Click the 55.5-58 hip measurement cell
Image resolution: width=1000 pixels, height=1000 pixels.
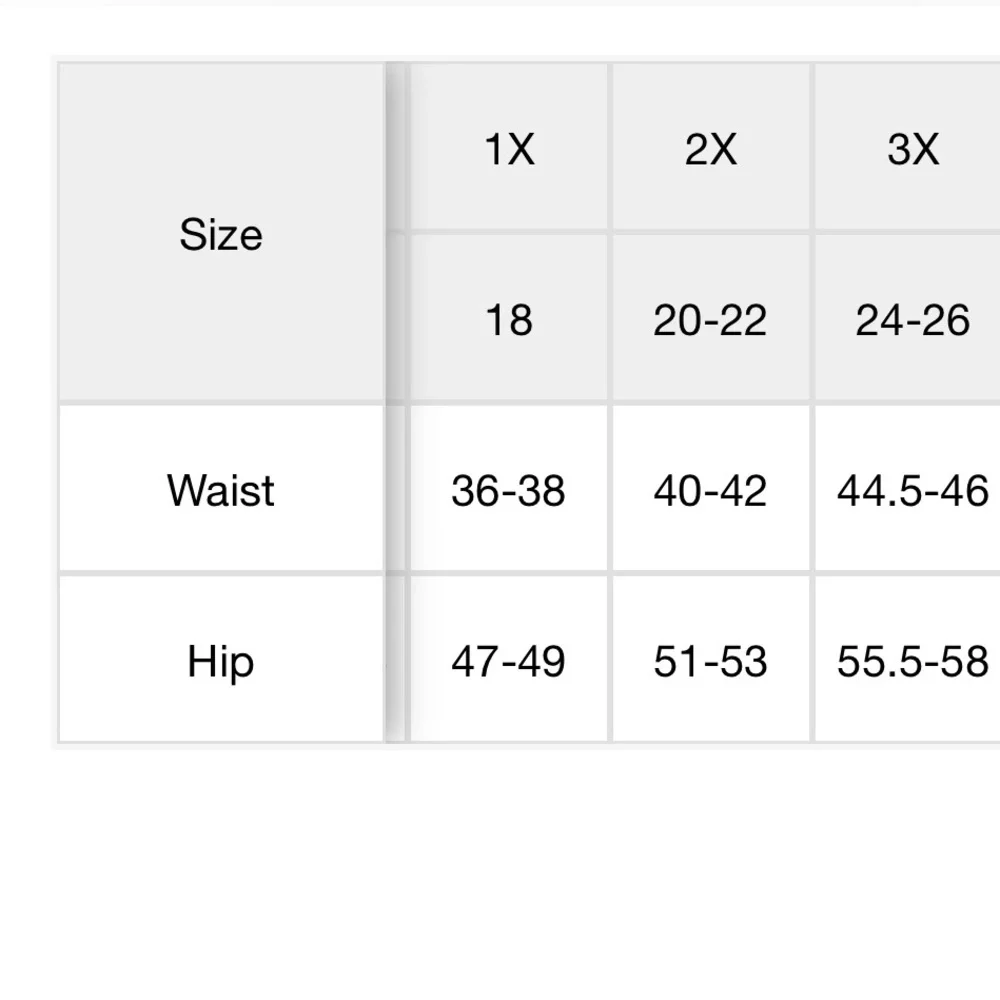point(912,661)
